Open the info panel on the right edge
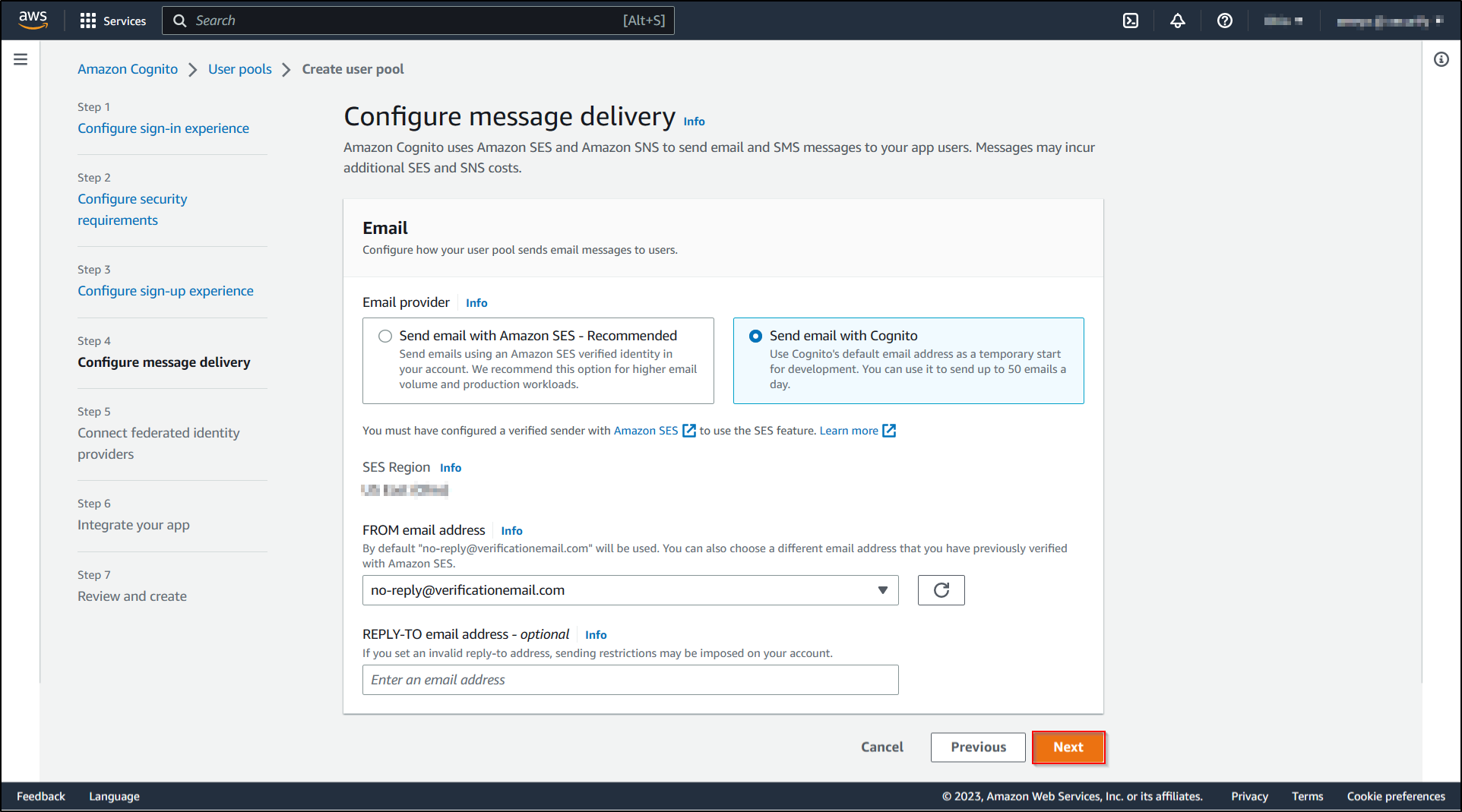The height and width of the screenshot is (812, 1462). [x=1441, y=59]
